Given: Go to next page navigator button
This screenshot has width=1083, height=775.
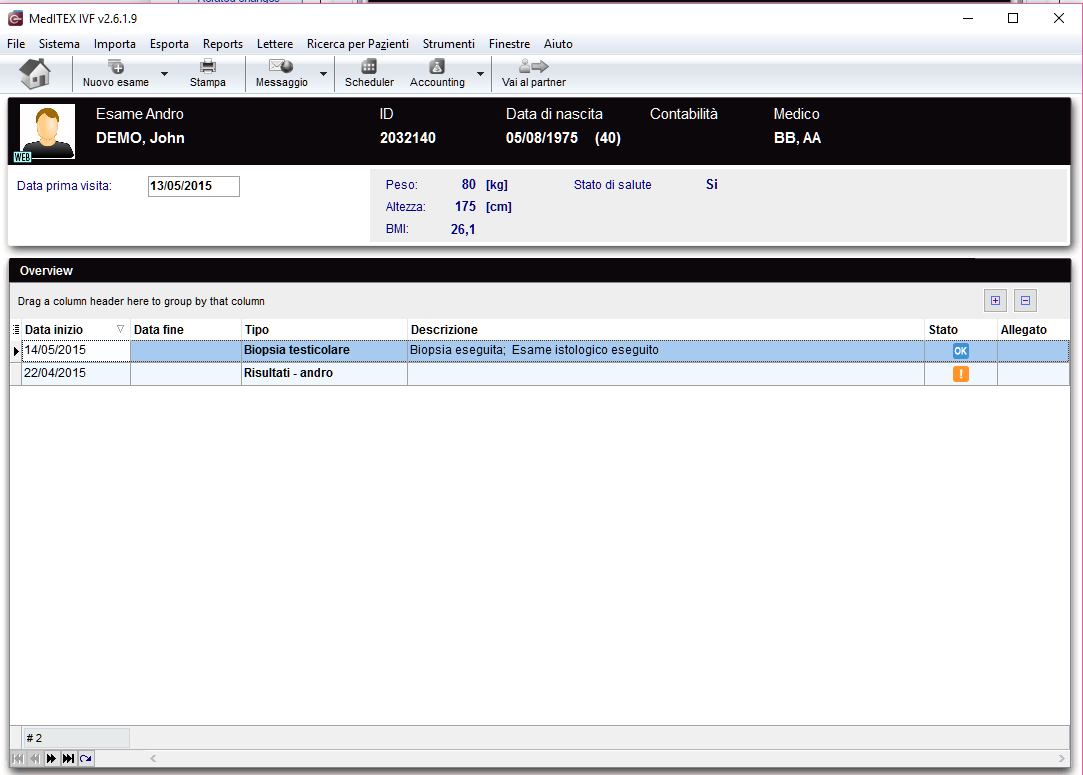Looking at the screenshot, I should (x=51, y=758).
